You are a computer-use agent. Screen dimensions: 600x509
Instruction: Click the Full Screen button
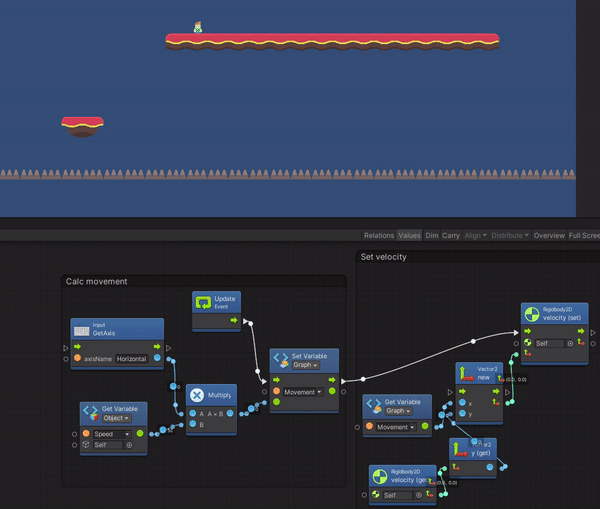584,236
